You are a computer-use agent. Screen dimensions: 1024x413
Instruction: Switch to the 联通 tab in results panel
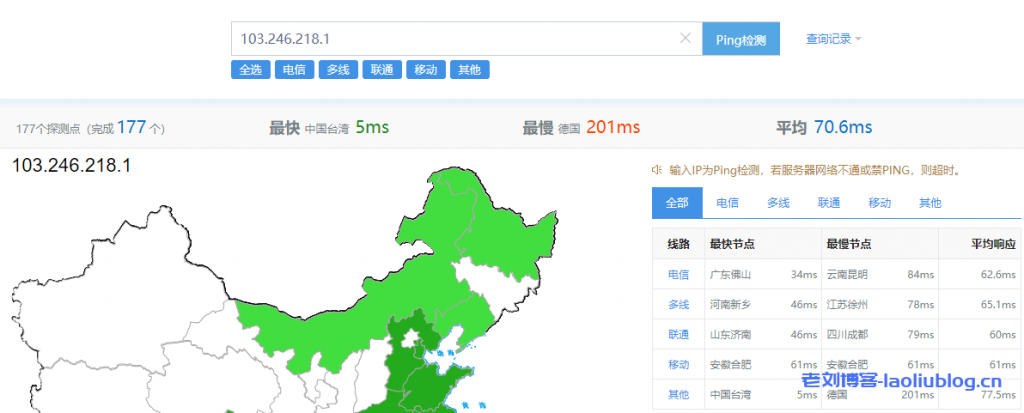click(x=829, y=203)
